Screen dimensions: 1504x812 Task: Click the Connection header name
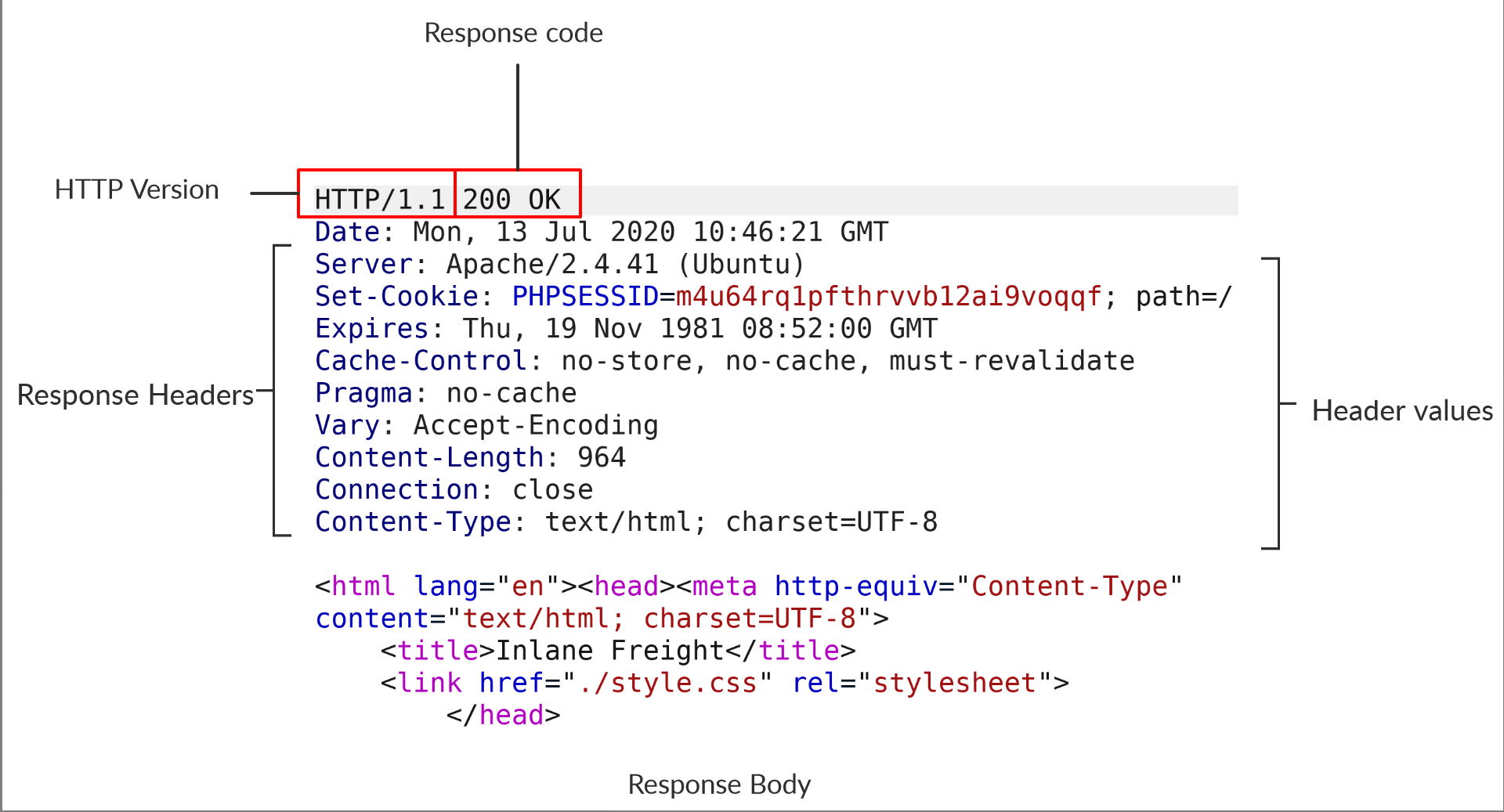(x=396, y=489)
